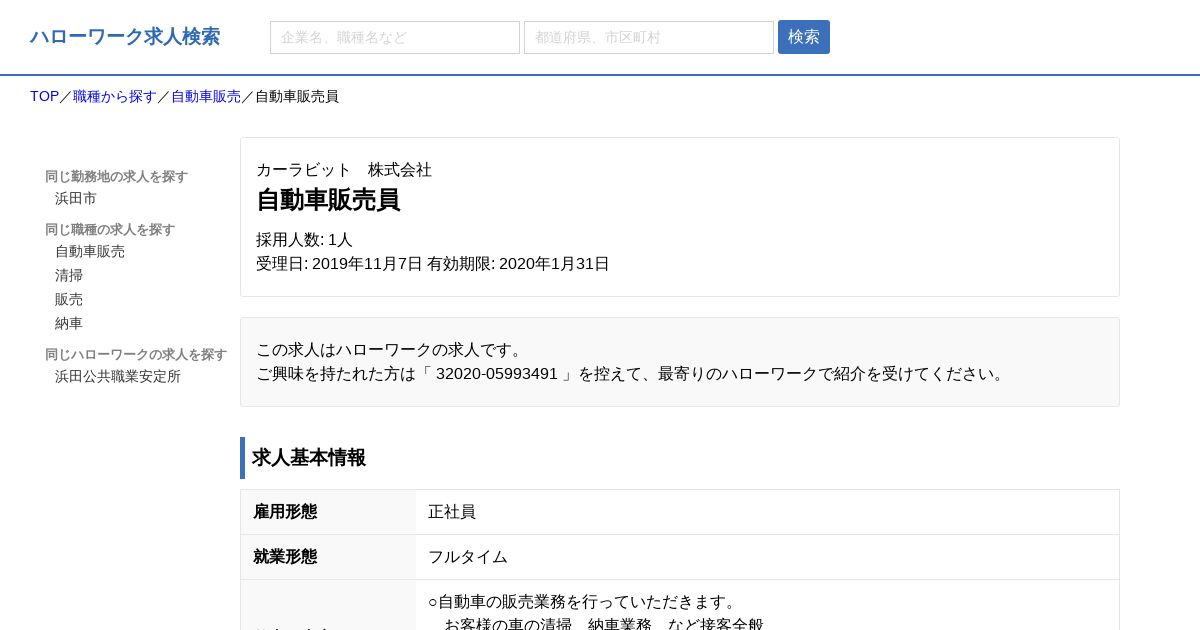Click the 同じ勤務地の求人を探す sidebar heading
Screen dimensions: 1200x630
[x=116, y=176]
